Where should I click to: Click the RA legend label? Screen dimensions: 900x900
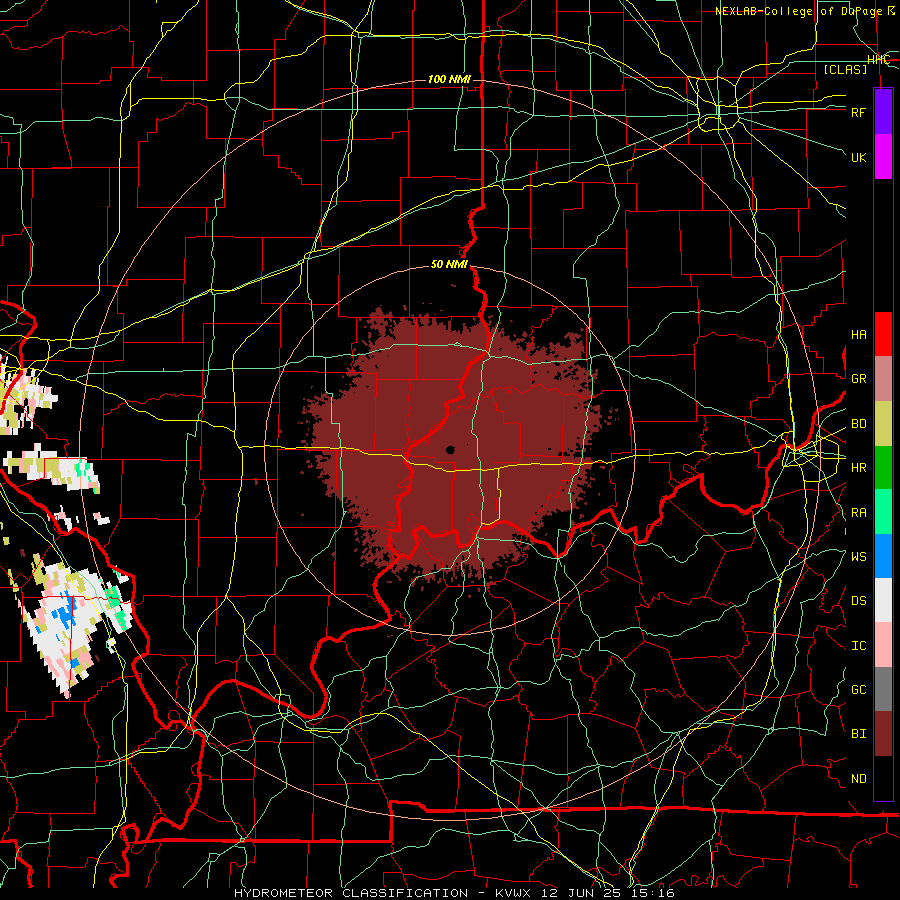(x=858, y=513)
